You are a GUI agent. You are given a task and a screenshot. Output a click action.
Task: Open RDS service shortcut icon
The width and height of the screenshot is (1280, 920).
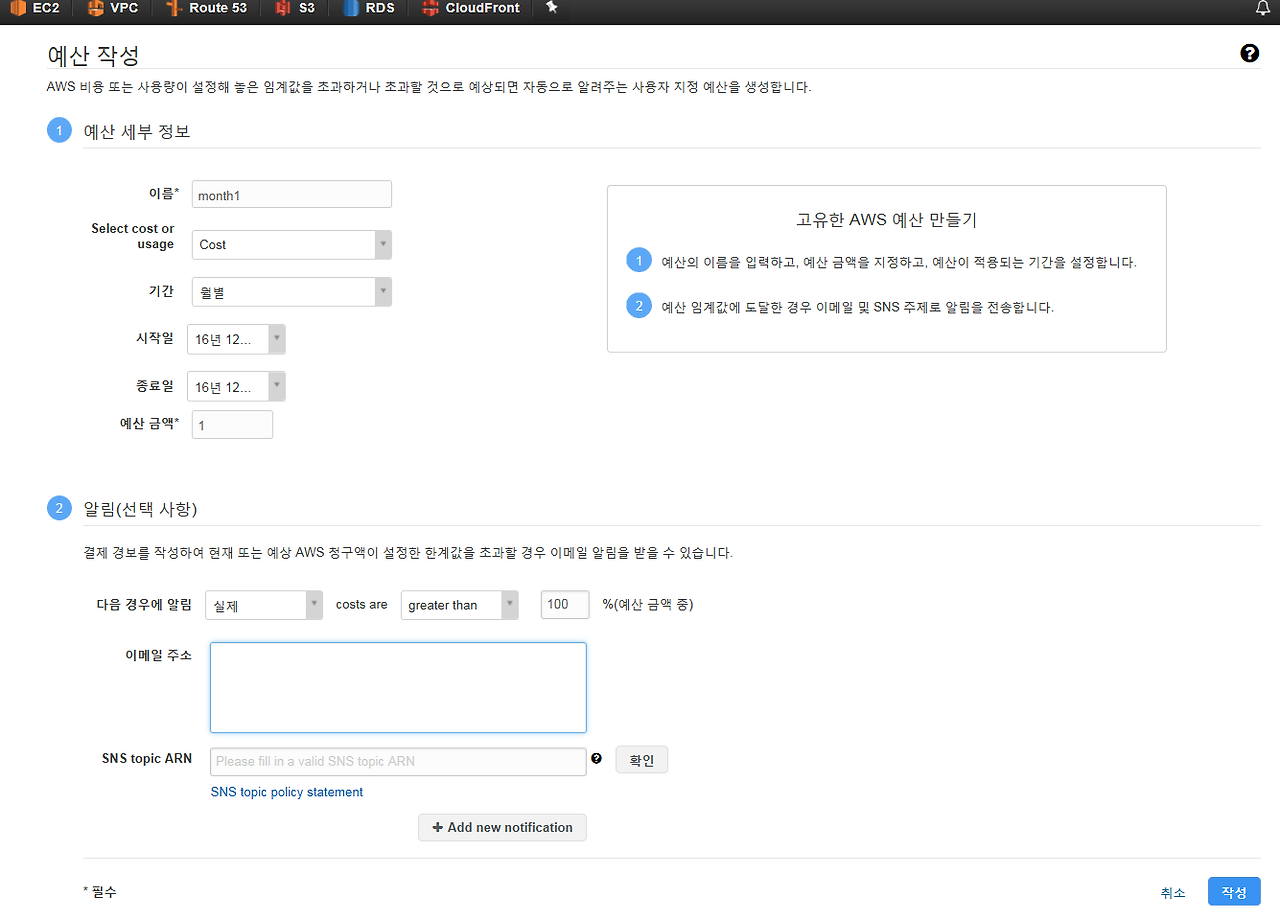click(351, 8)
